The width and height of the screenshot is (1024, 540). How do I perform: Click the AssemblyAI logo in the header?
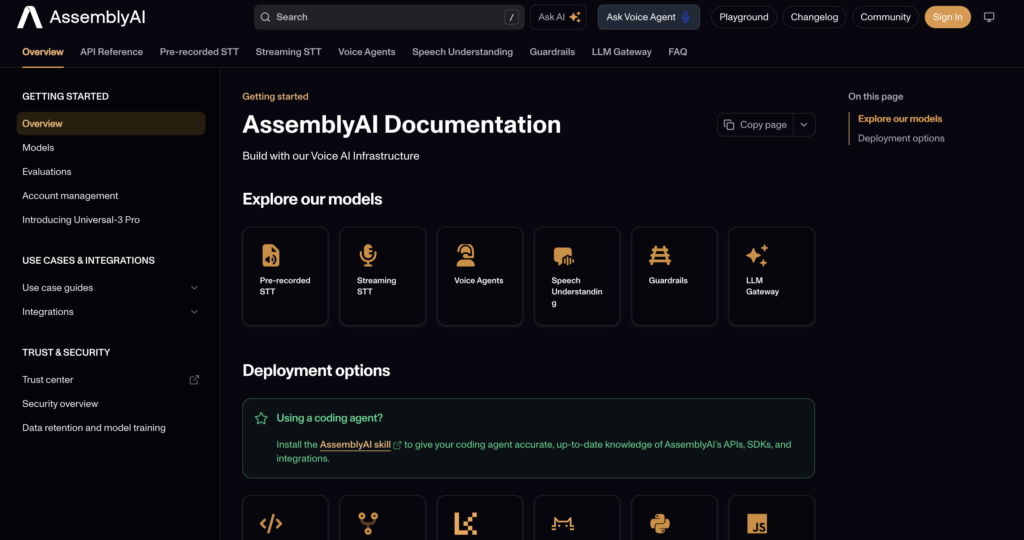click(x=81, y=17)
